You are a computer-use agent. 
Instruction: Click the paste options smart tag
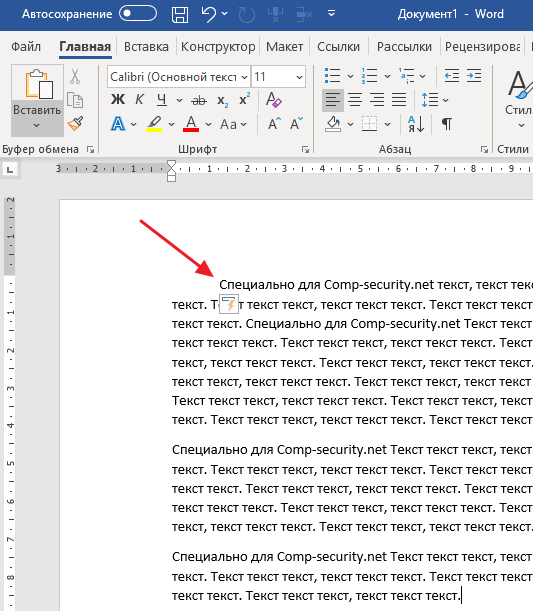pos(229,304)
